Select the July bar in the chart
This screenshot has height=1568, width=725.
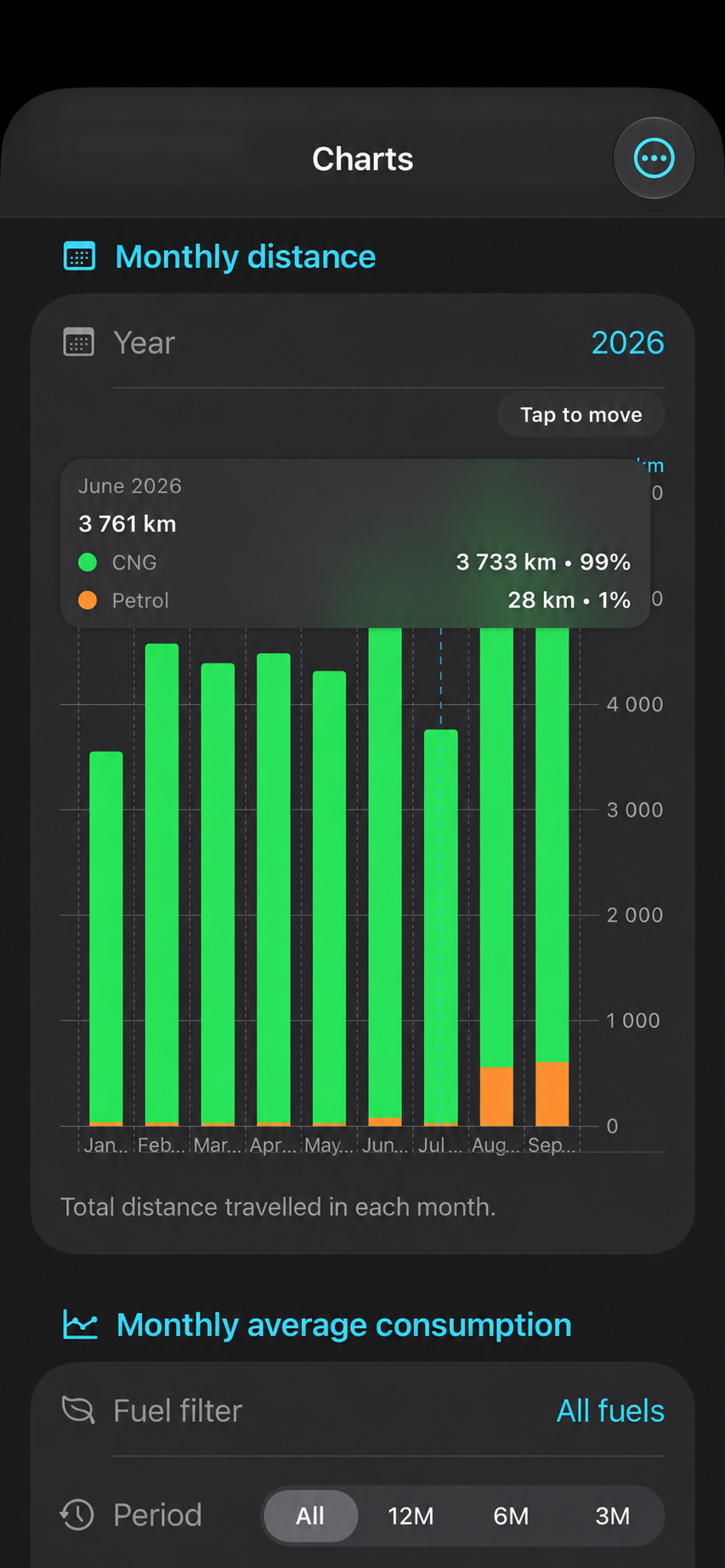440,928
